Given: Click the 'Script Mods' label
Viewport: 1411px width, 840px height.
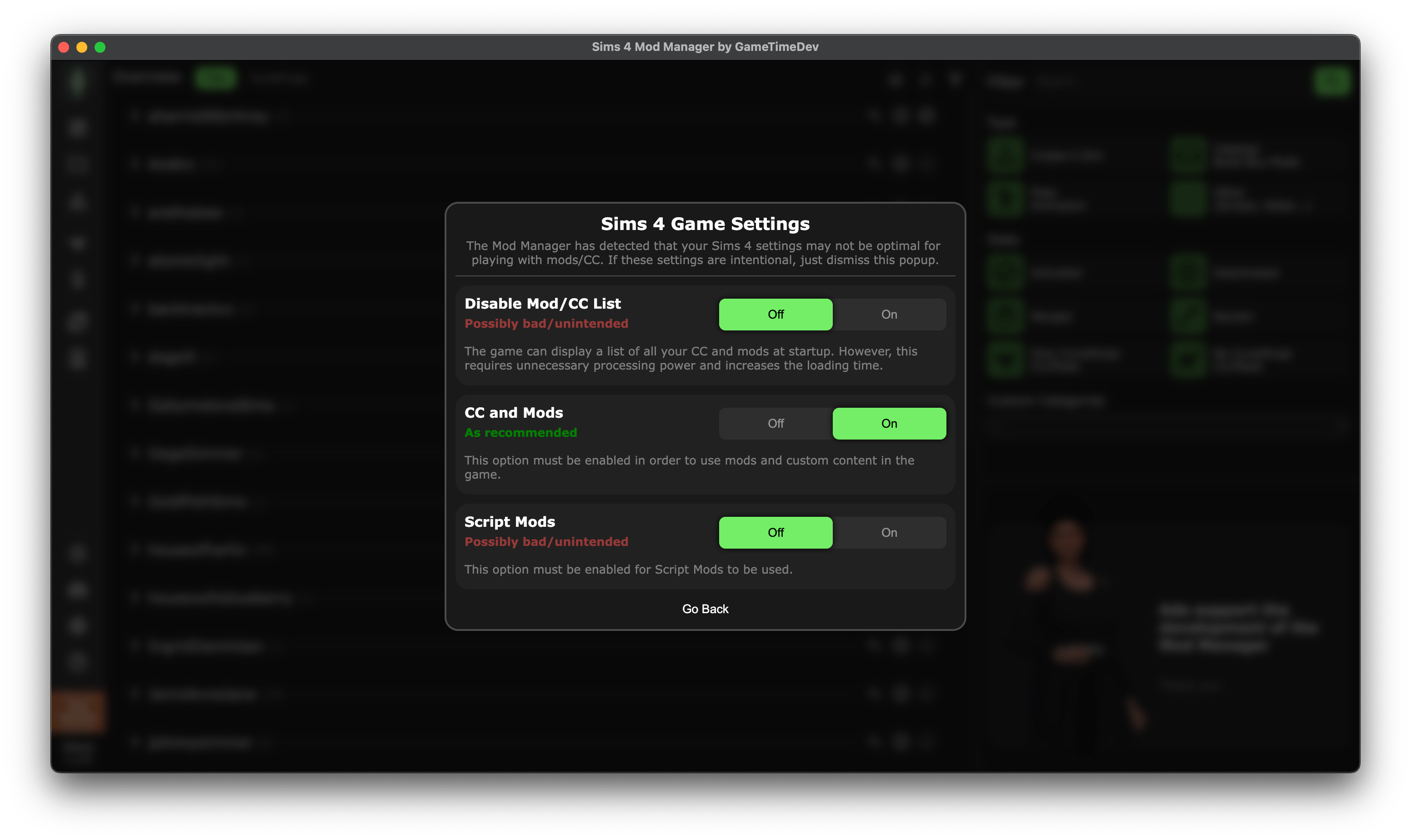Looking at the screenshot, I should (510, 522).
